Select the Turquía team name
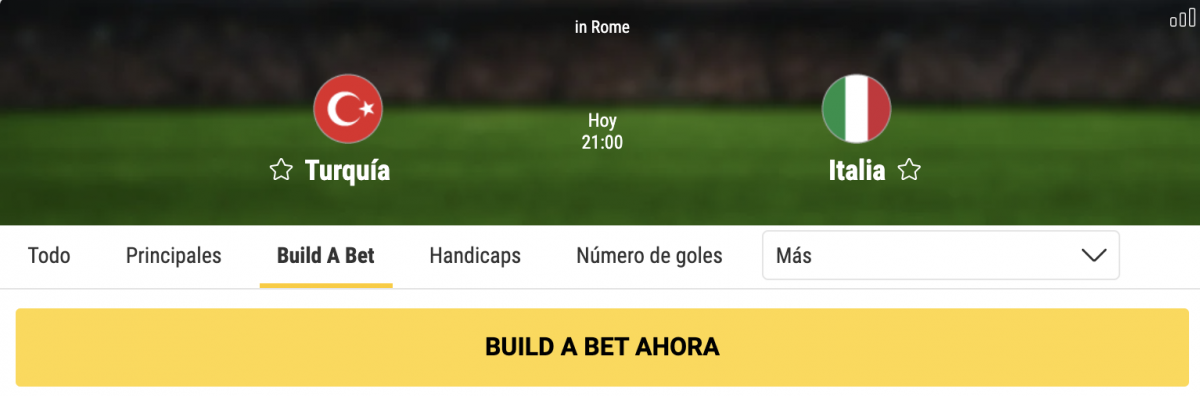The width and height of the screenshot is (1200, 396). tap(348, 171)
